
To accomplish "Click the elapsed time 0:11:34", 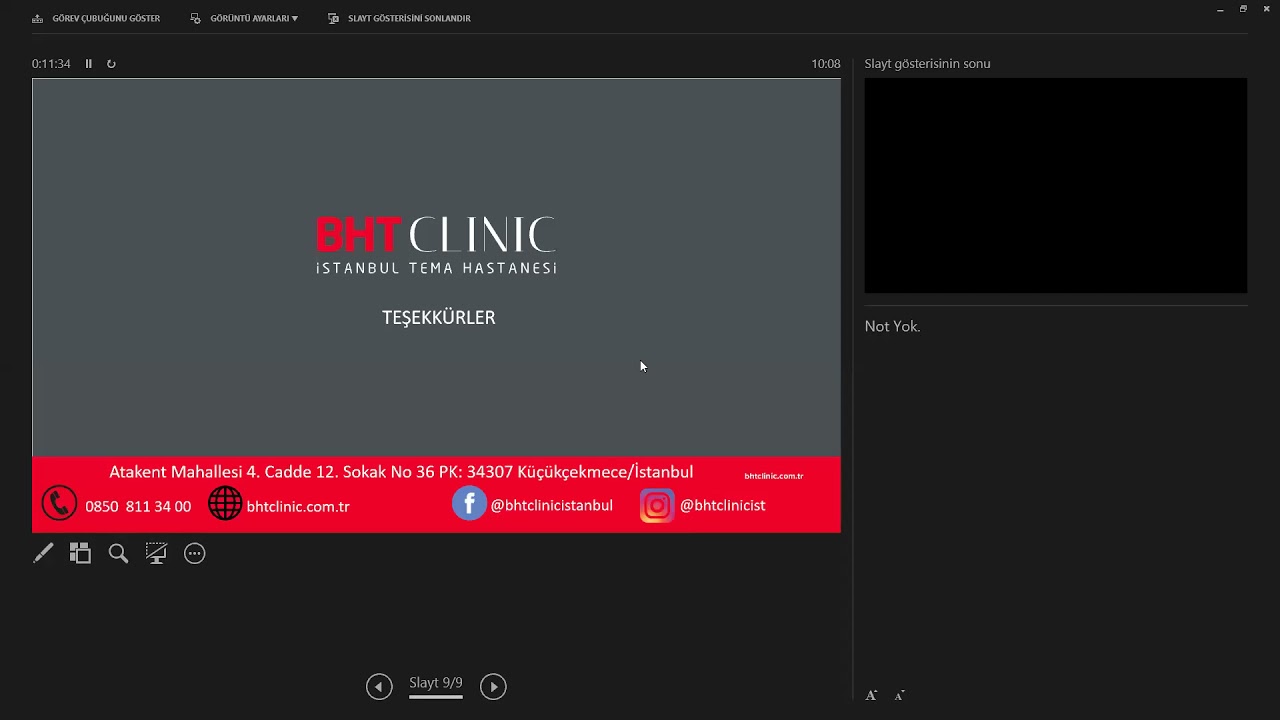I will 51,64.
